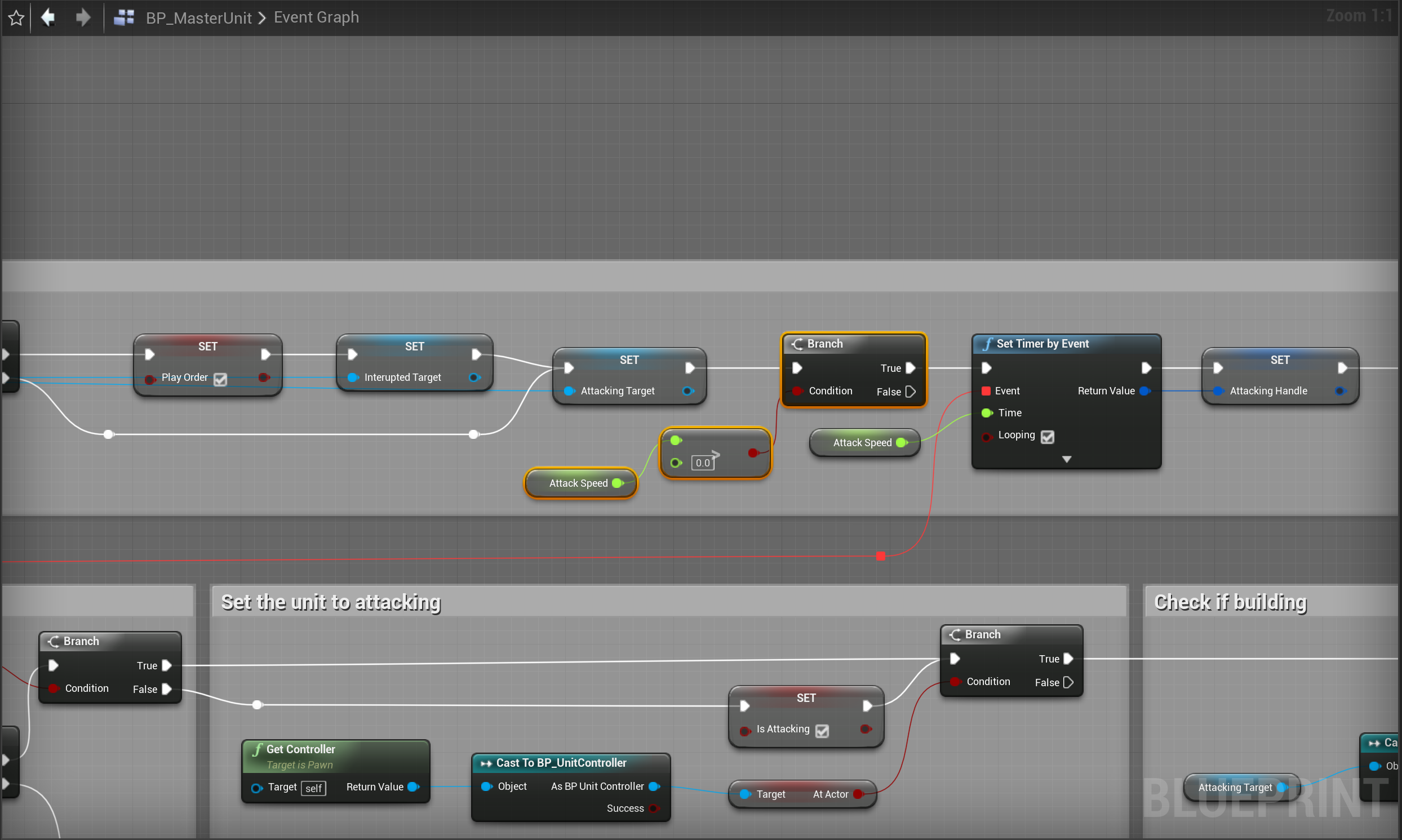1402x840 pixels.
Task: Navigate back with the left arrow
Action: 48,17
